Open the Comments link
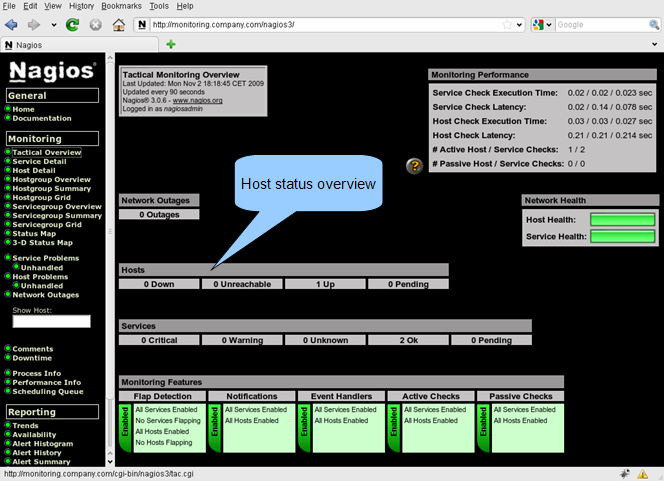The image size is (664, 481). pyautogui.click(x=33, y=349)
